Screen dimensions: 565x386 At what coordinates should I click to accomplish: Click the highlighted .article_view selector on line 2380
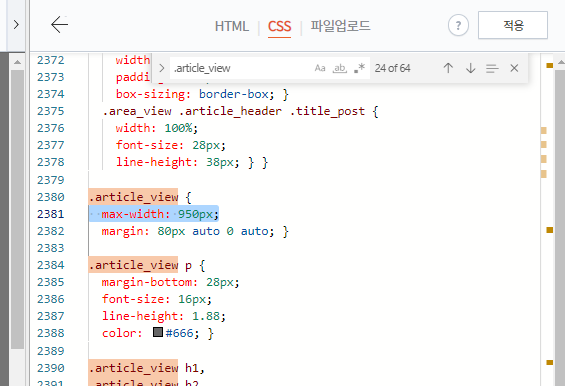[133, 197]
